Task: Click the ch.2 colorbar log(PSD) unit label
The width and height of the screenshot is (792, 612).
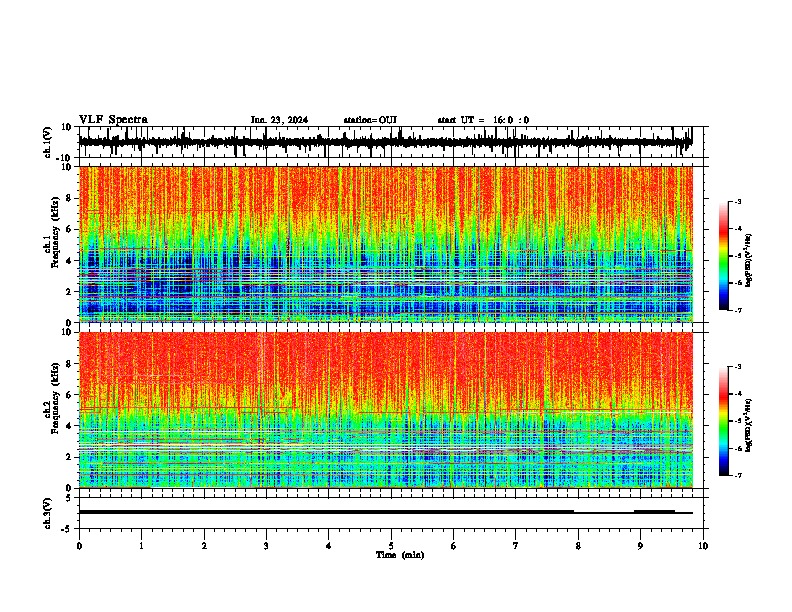Action: [748, 425]
